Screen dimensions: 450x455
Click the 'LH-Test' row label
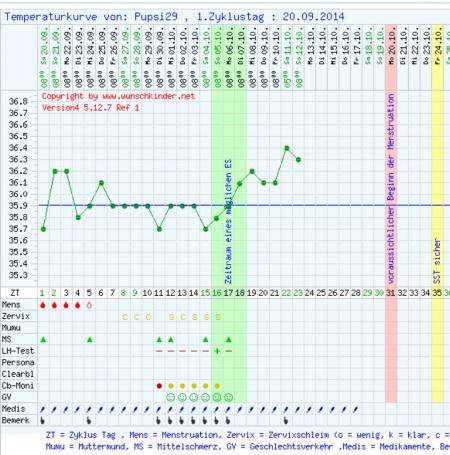click(18, 351)
